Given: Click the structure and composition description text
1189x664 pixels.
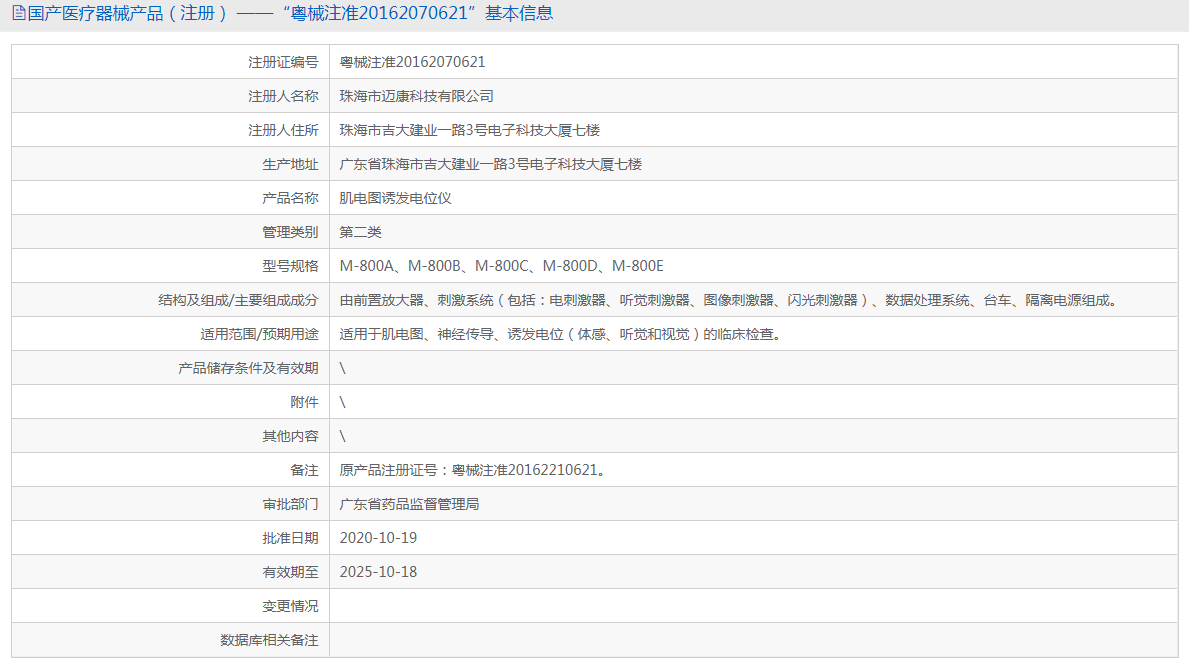Looking at the screenshot, I should (728, 300).
